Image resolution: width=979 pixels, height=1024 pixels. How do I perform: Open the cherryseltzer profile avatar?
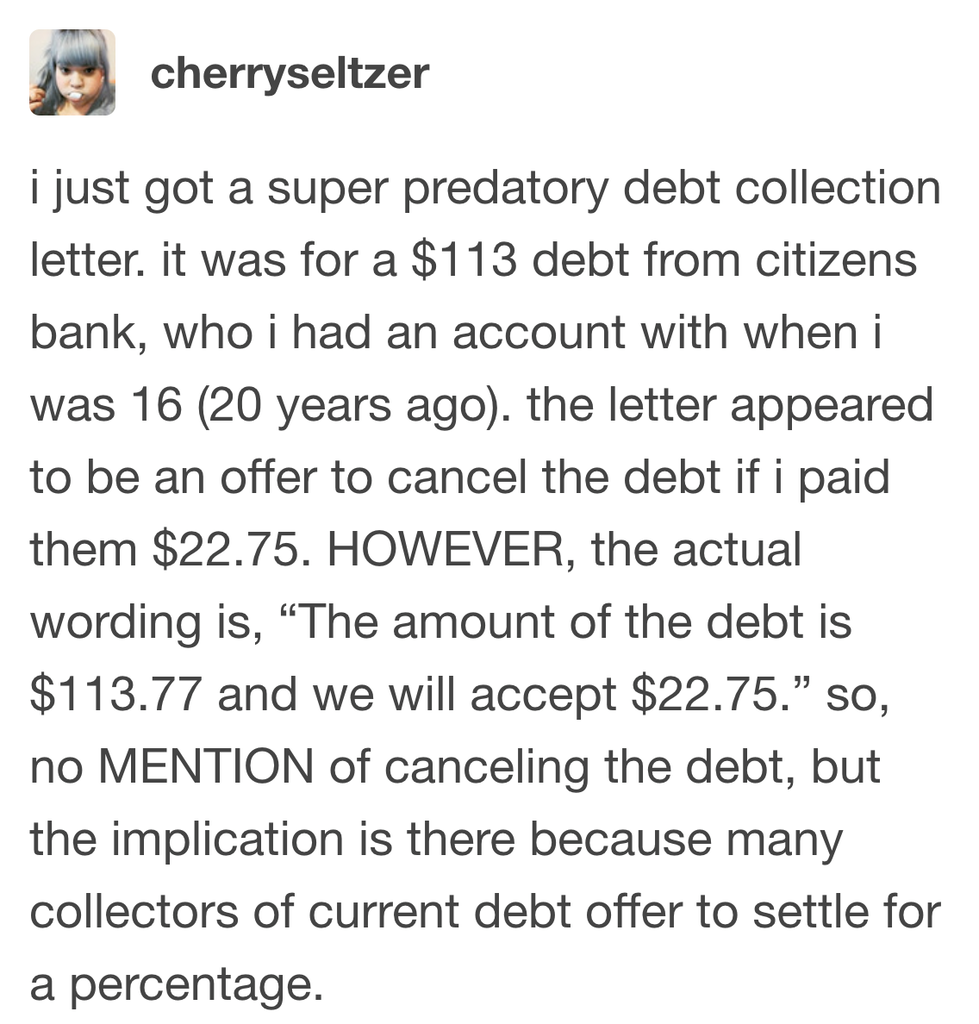[72, 72]
